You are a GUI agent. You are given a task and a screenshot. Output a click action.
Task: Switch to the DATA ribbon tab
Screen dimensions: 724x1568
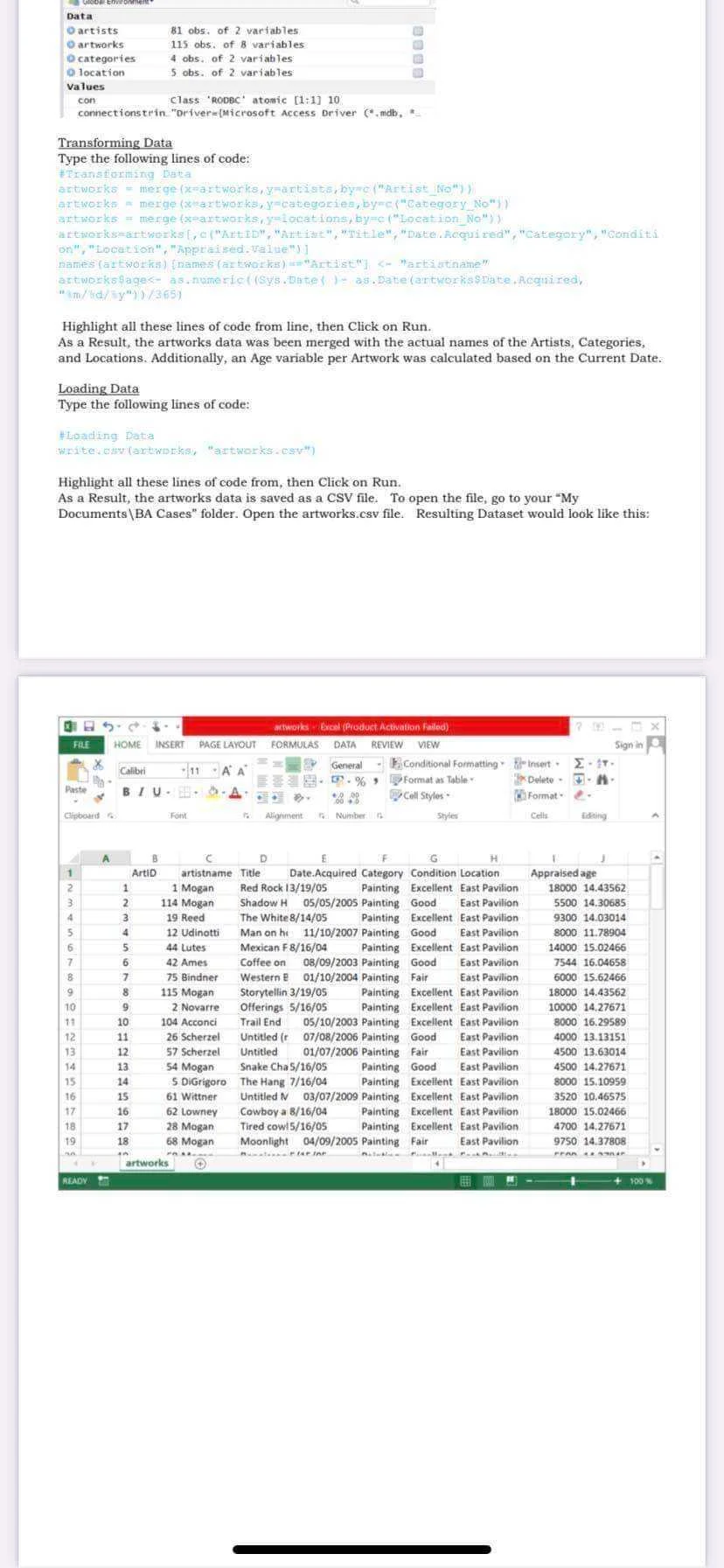[x=345, y=745]
